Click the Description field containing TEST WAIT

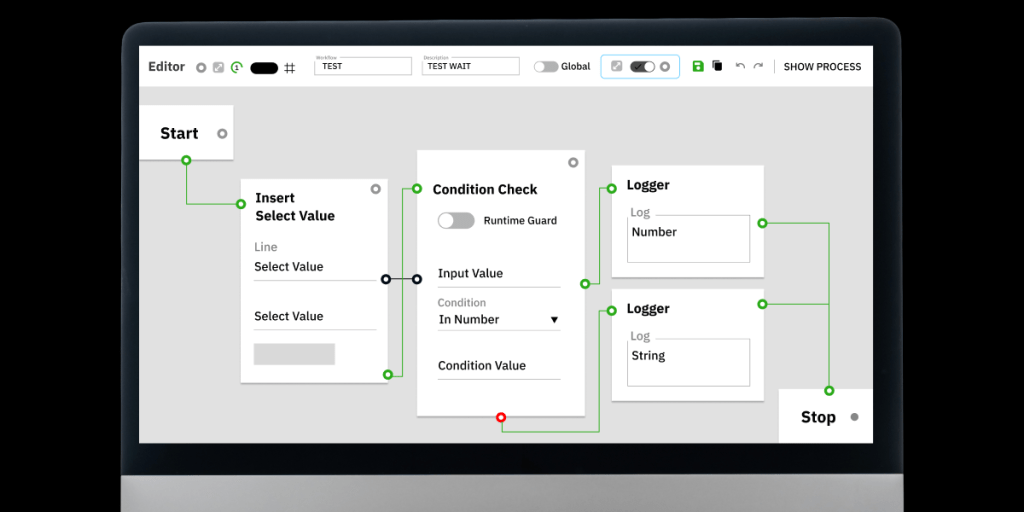coord(471,66)
